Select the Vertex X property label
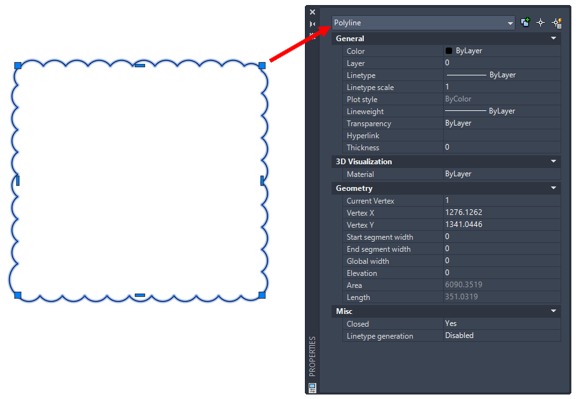The width and height of the screenshot is (578, 399). click(x=360, y=213)
